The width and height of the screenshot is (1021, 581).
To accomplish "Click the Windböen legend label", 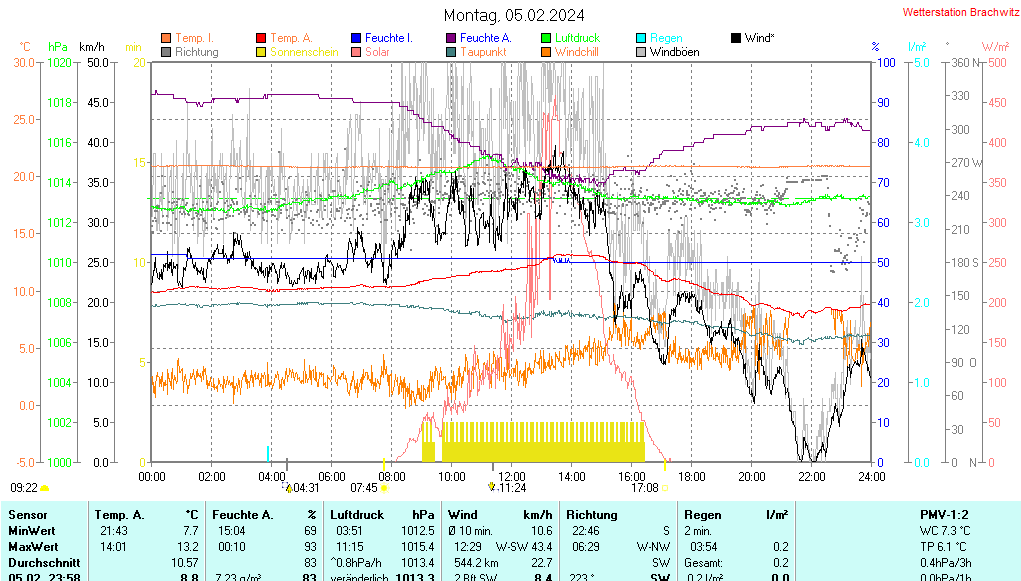I will 675,52.
